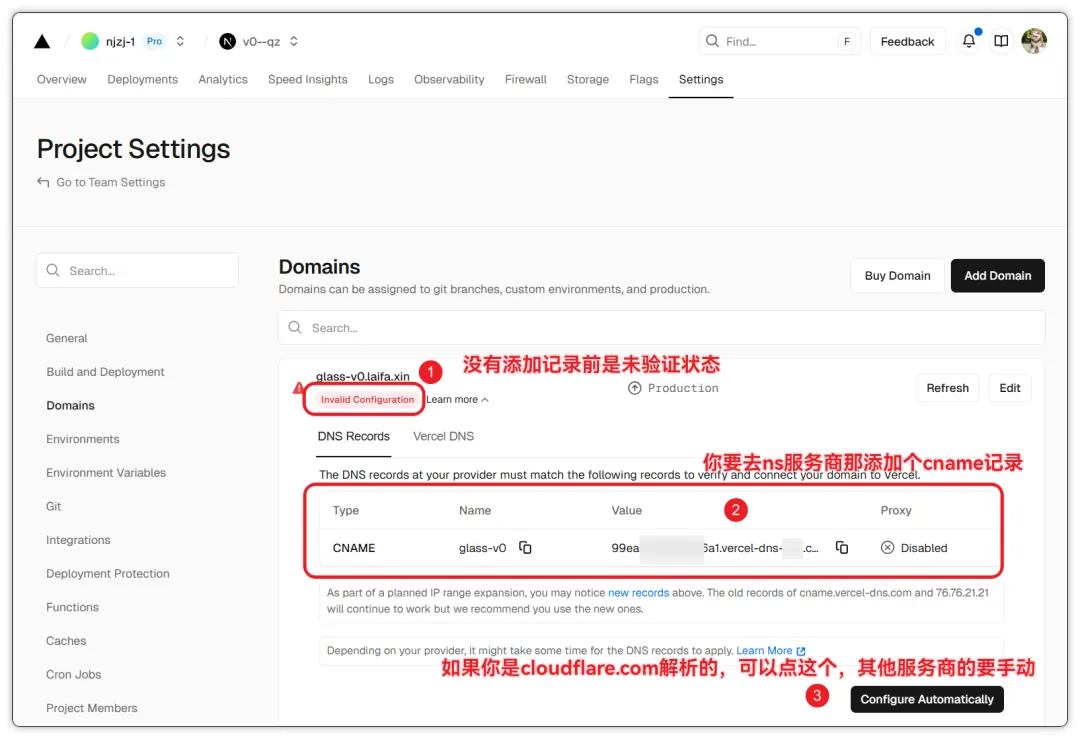Click the Invalid Configuration badge
The width and height of the screenshot is (1080, 739).
367,399
